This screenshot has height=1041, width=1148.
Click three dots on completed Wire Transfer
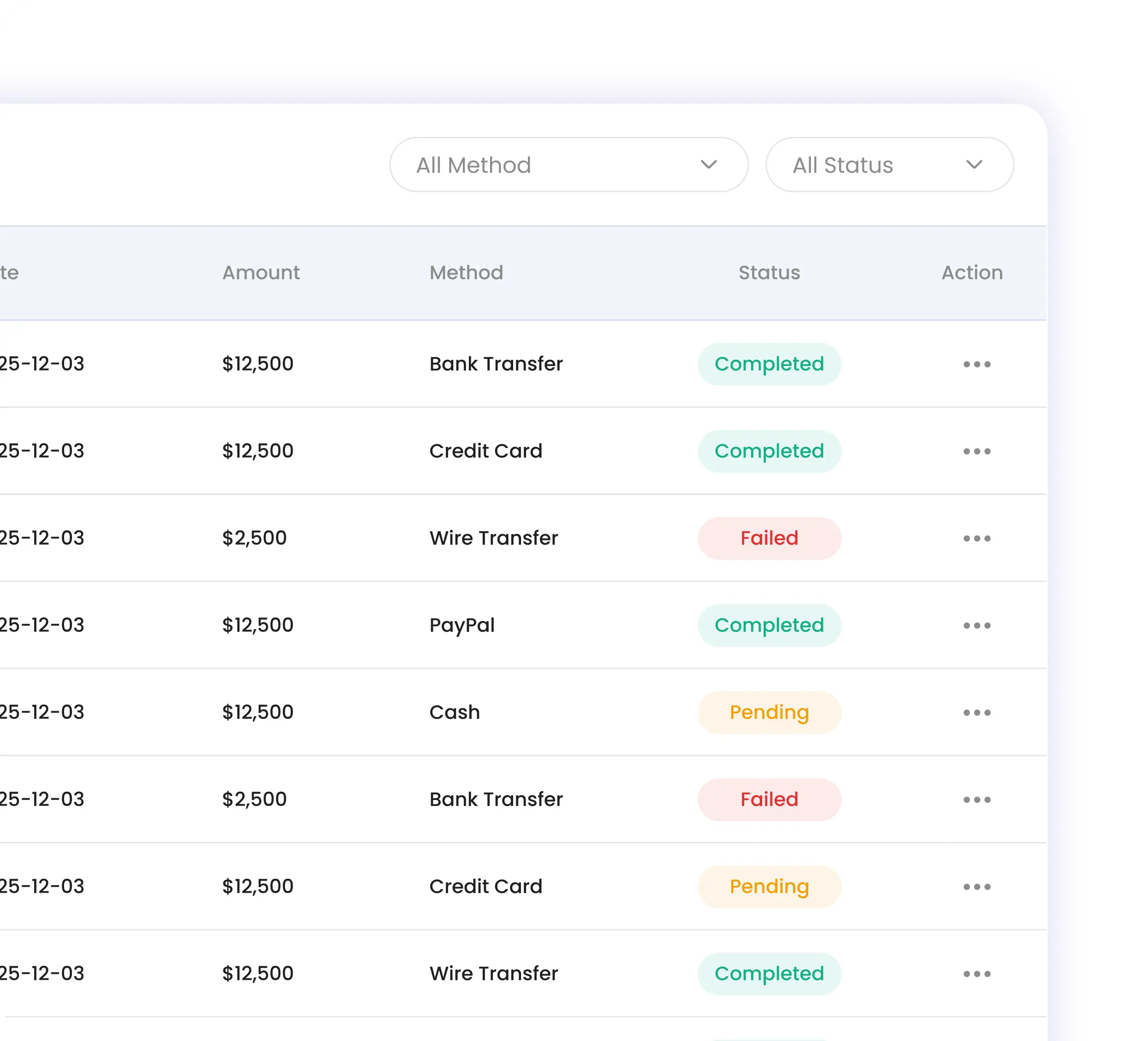point(976,974)
